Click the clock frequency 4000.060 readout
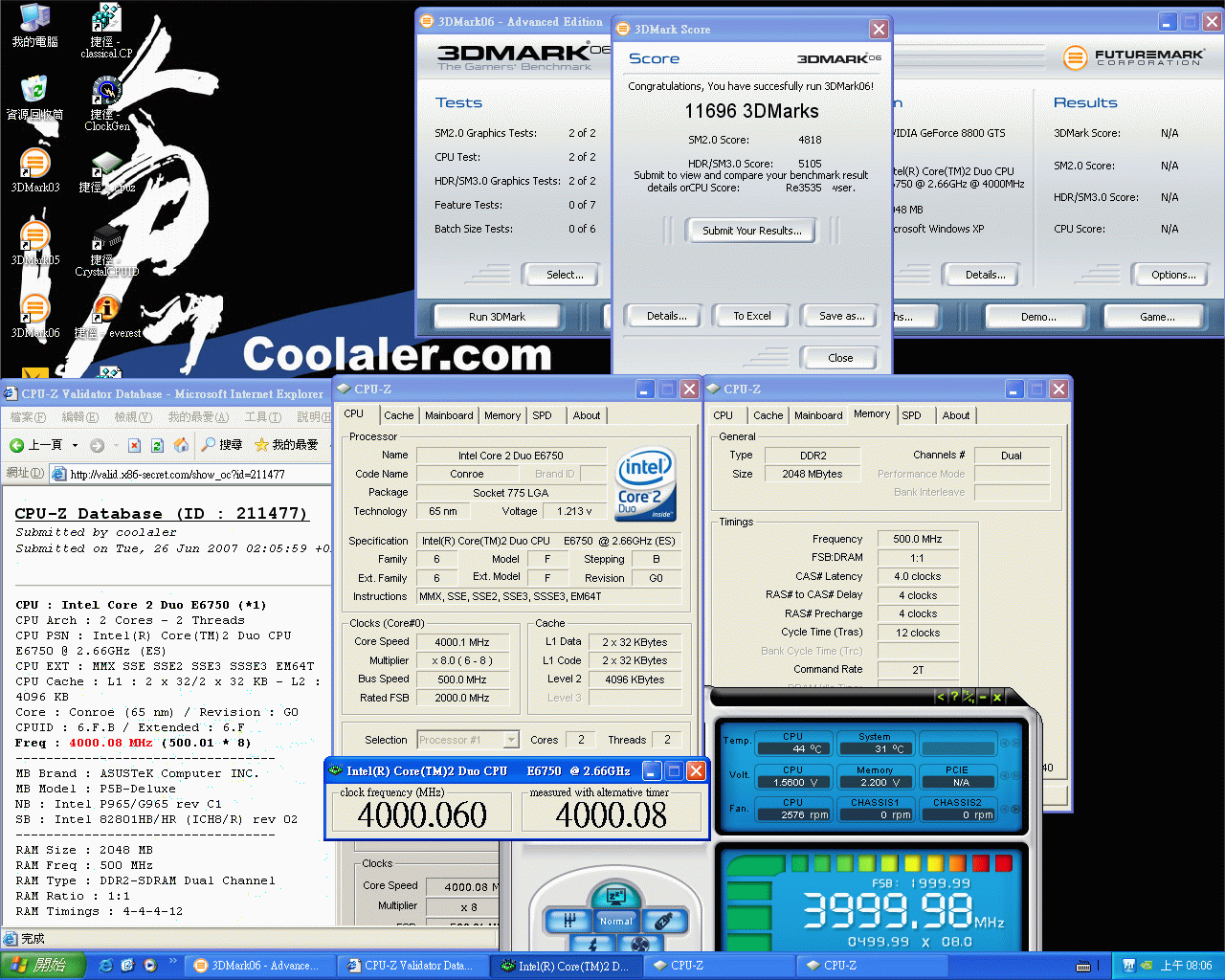 (x=422, y=814)
